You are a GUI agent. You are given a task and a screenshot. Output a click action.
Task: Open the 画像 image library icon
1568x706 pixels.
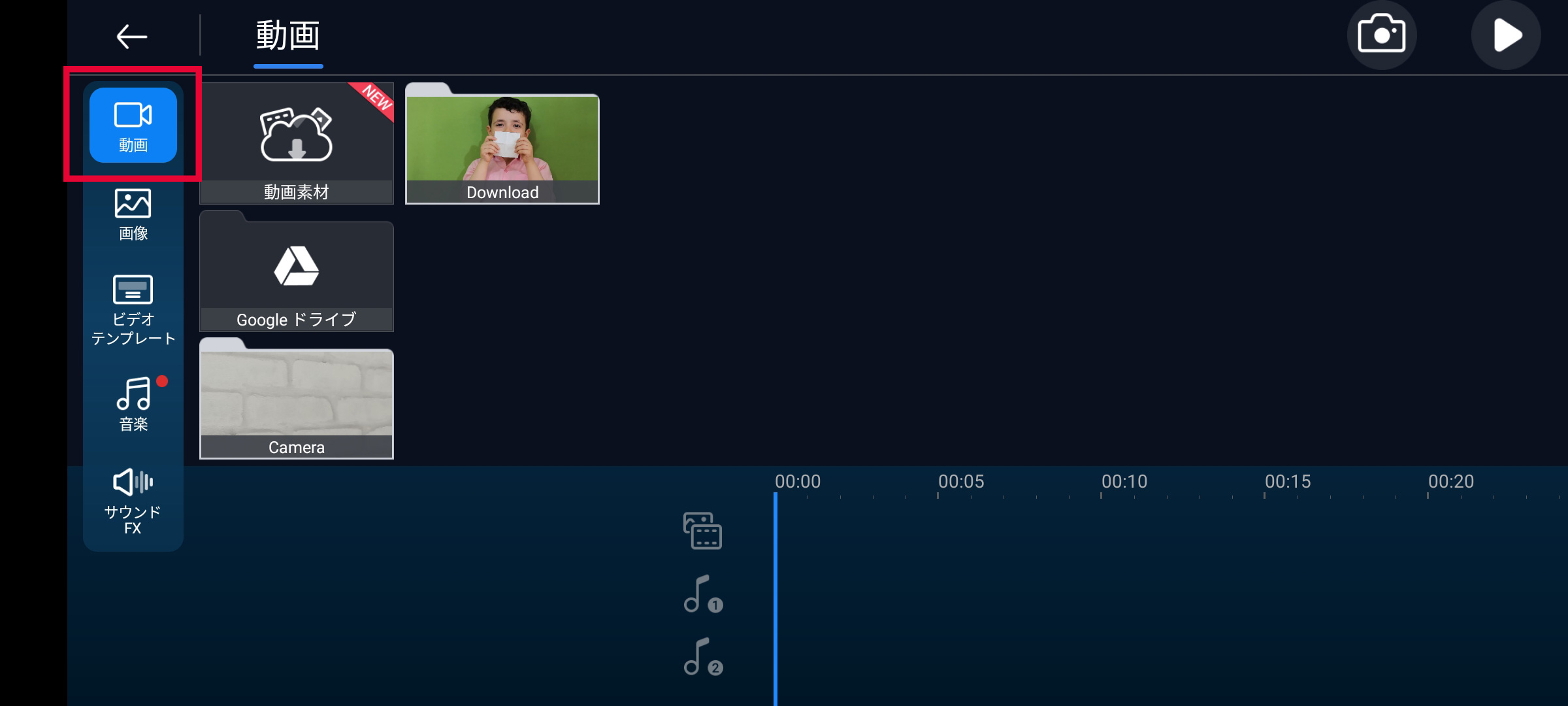coord(133,214)
